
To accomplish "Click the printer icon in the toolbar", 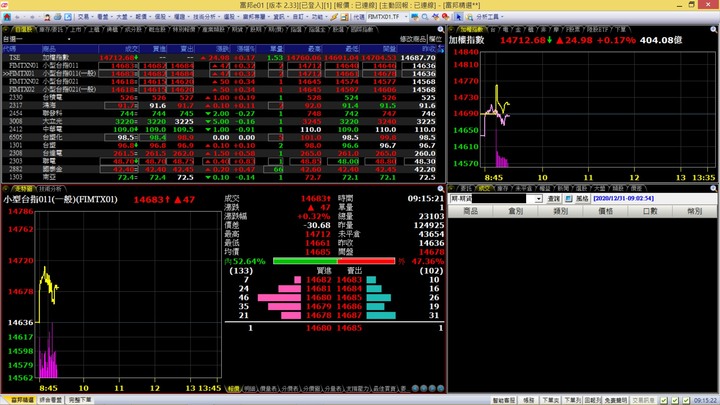I will [57, 17].
